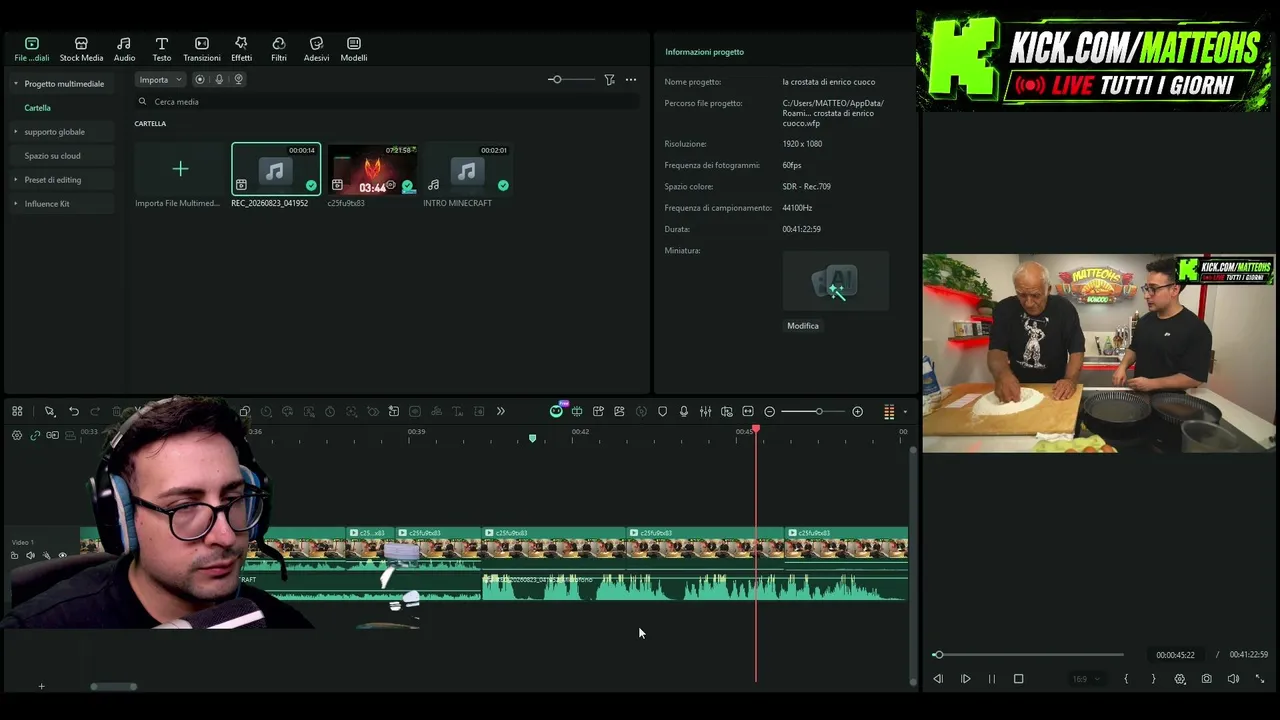Add a new track with plus button
The image size is (1280, 720).
pos(41,686)
